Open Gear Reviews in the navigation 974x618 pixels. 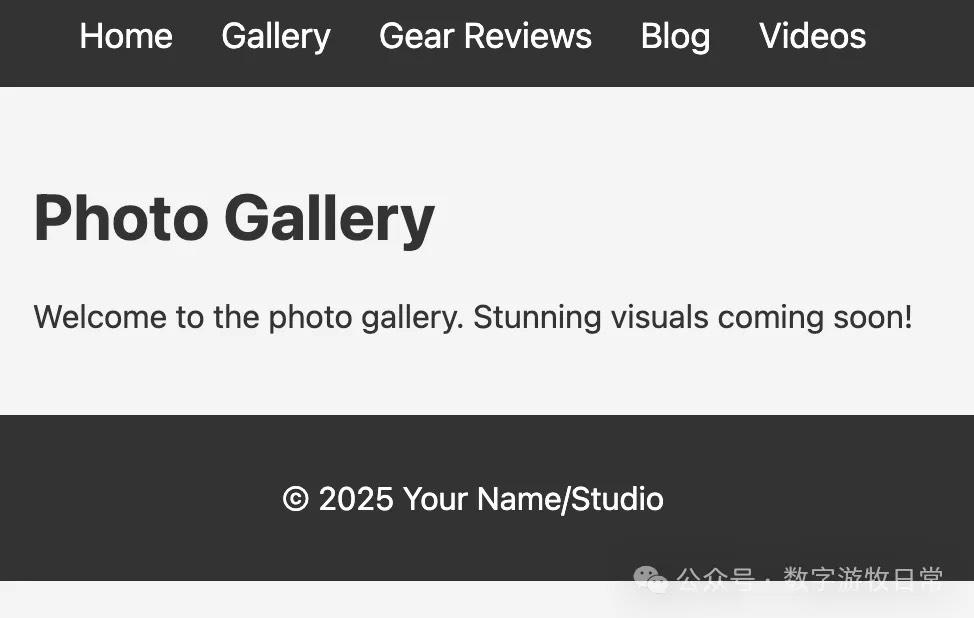(485, 37)
